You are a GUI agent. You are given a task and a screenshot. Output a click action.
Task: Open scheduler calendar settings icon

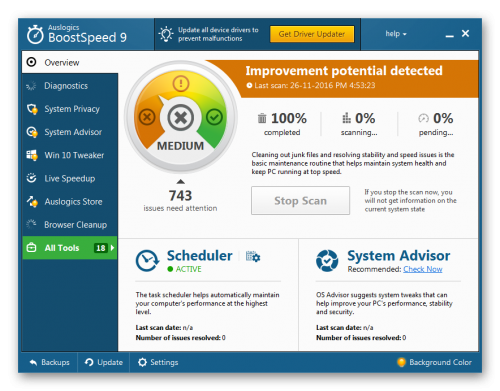(253, 256)
